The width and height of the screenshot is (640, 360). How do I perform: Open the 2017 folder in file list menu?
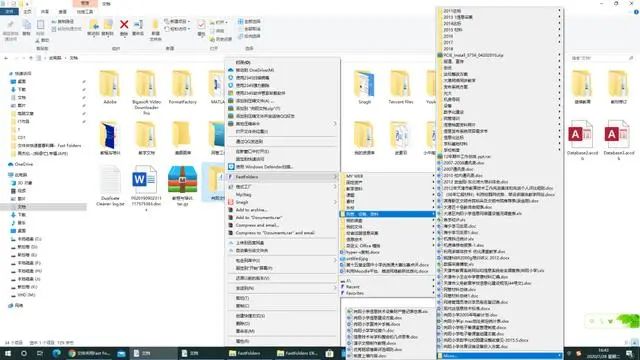[x=500, y=42]
